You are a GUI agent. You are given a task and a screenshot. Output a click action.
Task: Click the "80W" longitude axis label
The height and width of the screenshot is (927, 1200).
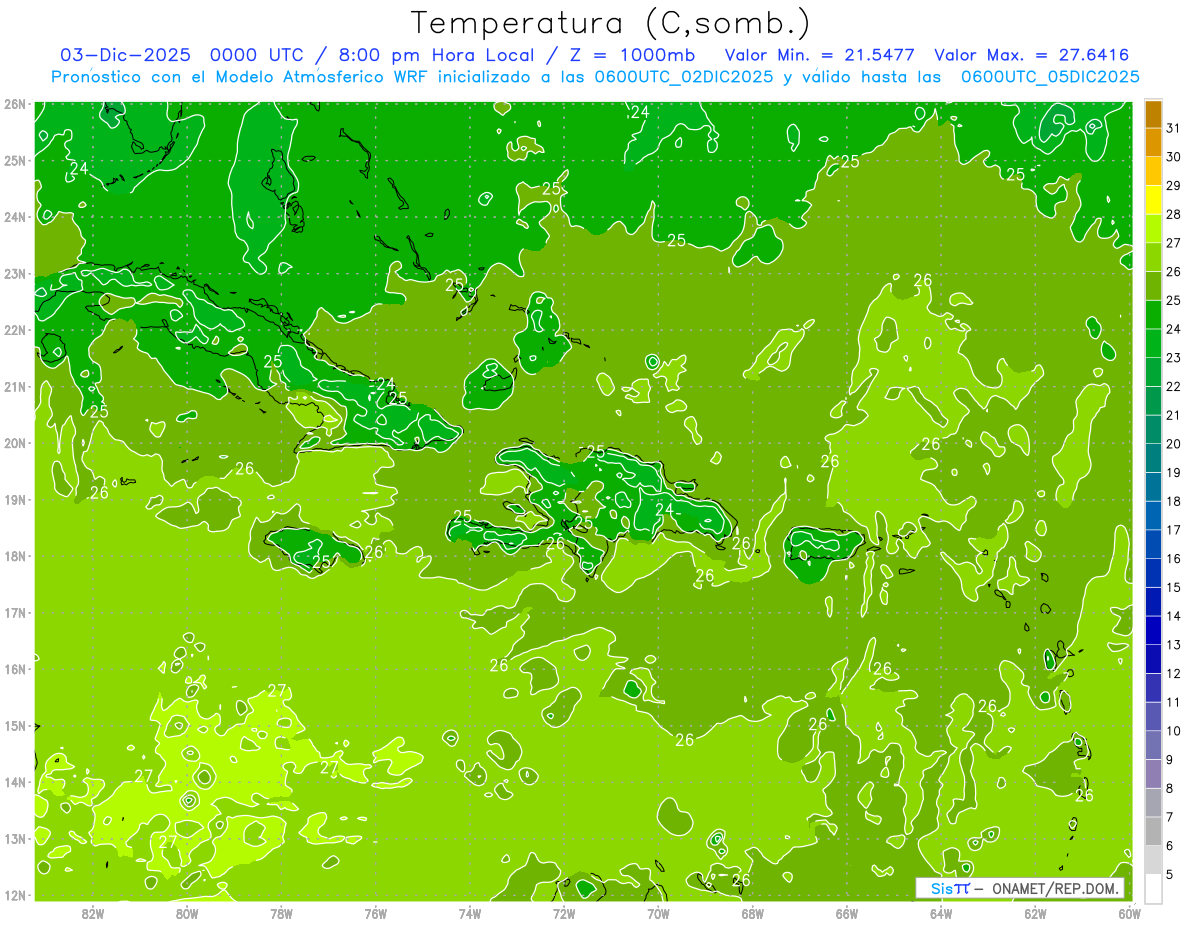click(x=186, y=913)
